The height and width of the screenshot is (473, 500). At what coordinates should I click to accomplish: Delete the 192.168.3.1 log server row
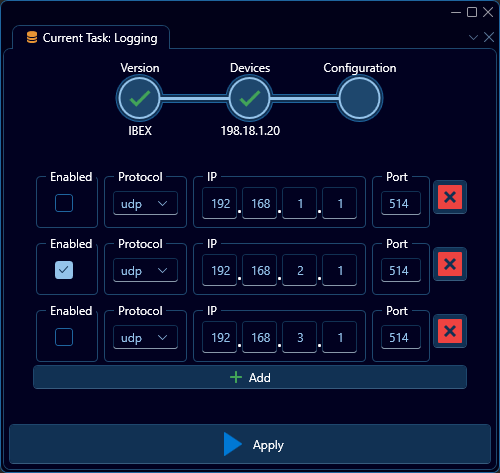pyautogui.click(x=450, y=331)
